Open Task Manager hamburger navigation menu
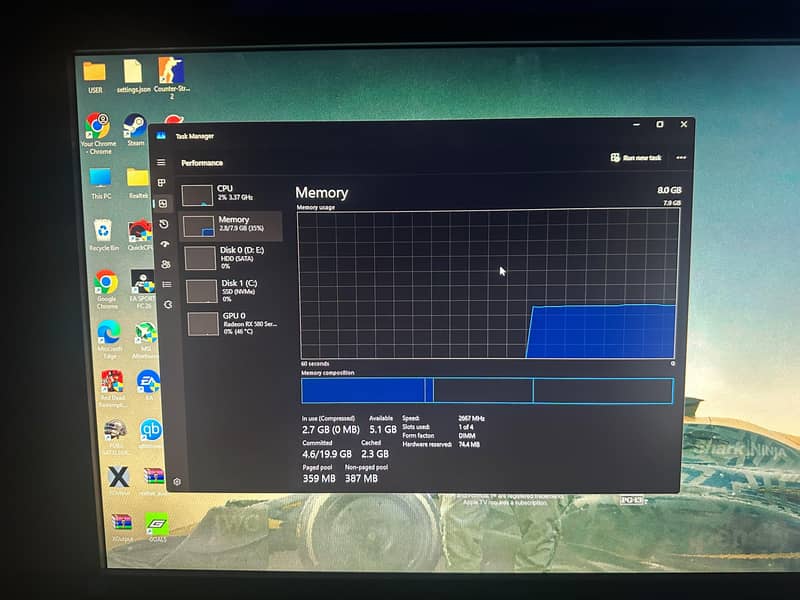The image size is (800, 600). point(161,162)
